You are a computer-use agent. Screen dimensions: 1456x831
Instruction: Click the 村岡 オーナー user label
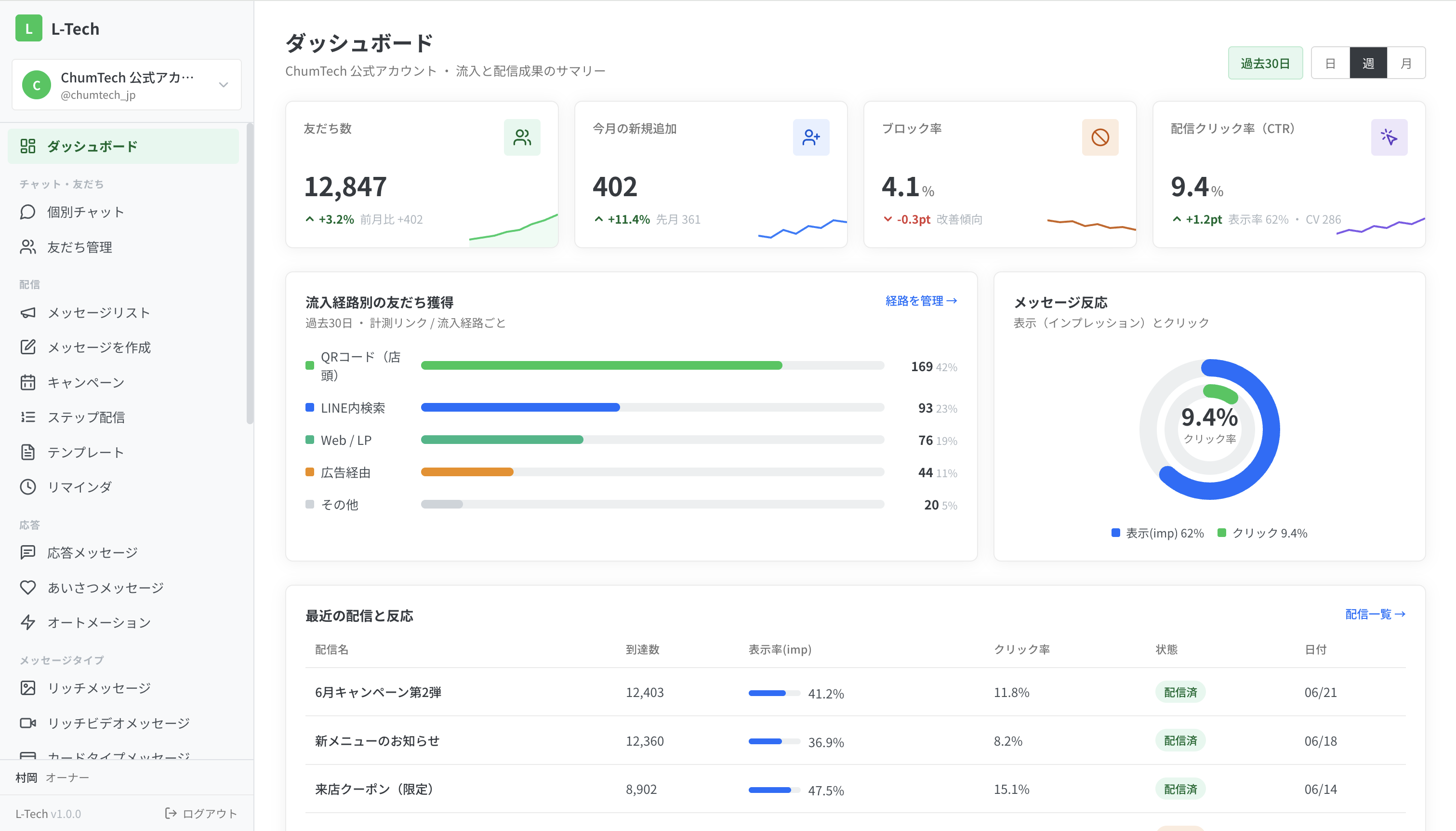pos(52,777)
